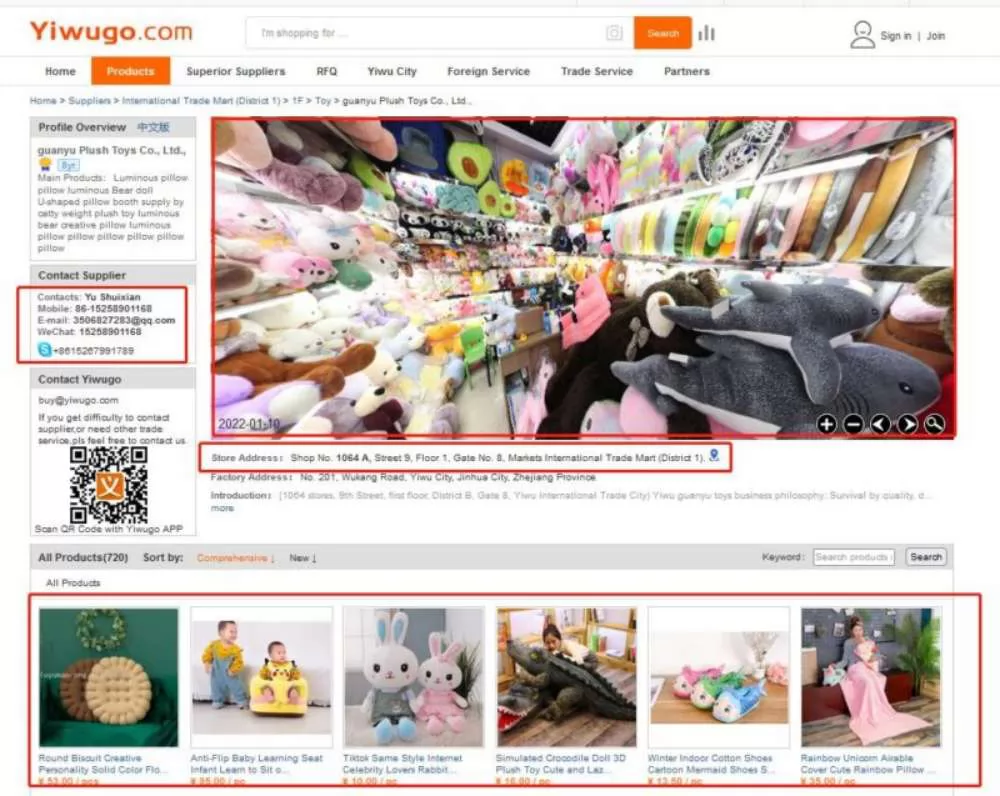Select the All Products category row
Screen dimensions: 1000x796
pos(73,583)
